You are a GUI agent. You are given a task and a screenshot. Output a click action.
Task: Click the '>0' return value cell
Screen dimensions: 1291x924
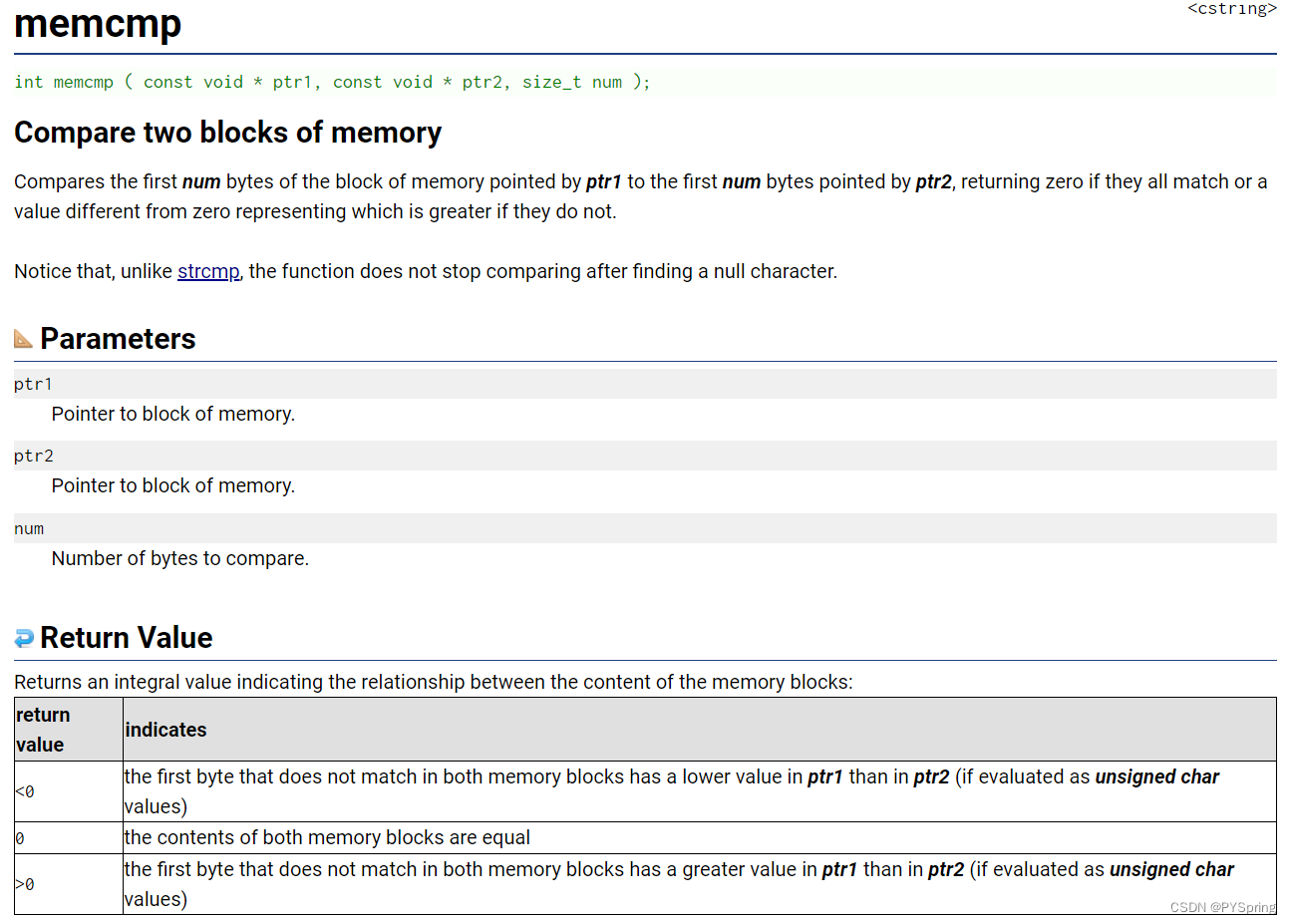pos(69,884)
